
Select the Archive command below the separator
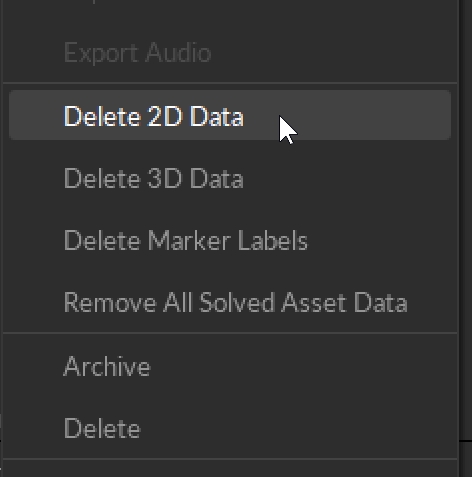pyautogui.click(x=230, y=366)
